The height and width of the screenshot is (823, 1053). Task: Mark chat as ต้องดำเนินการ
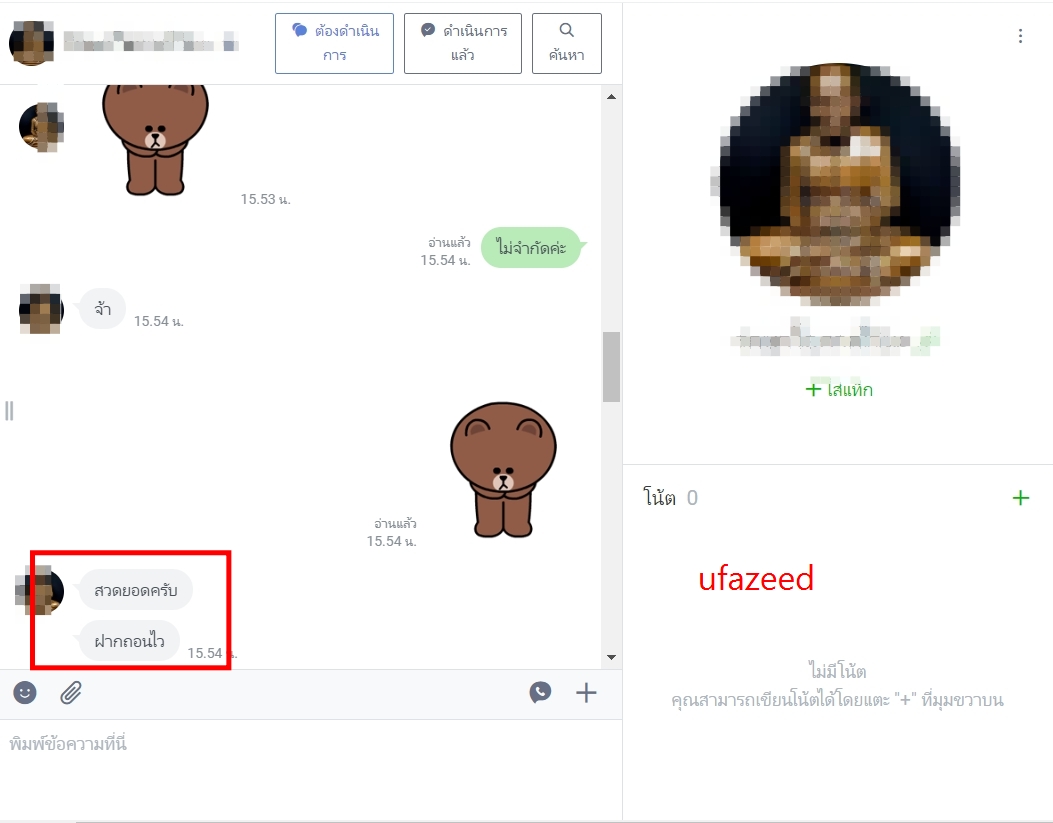(x=334, y=43)
